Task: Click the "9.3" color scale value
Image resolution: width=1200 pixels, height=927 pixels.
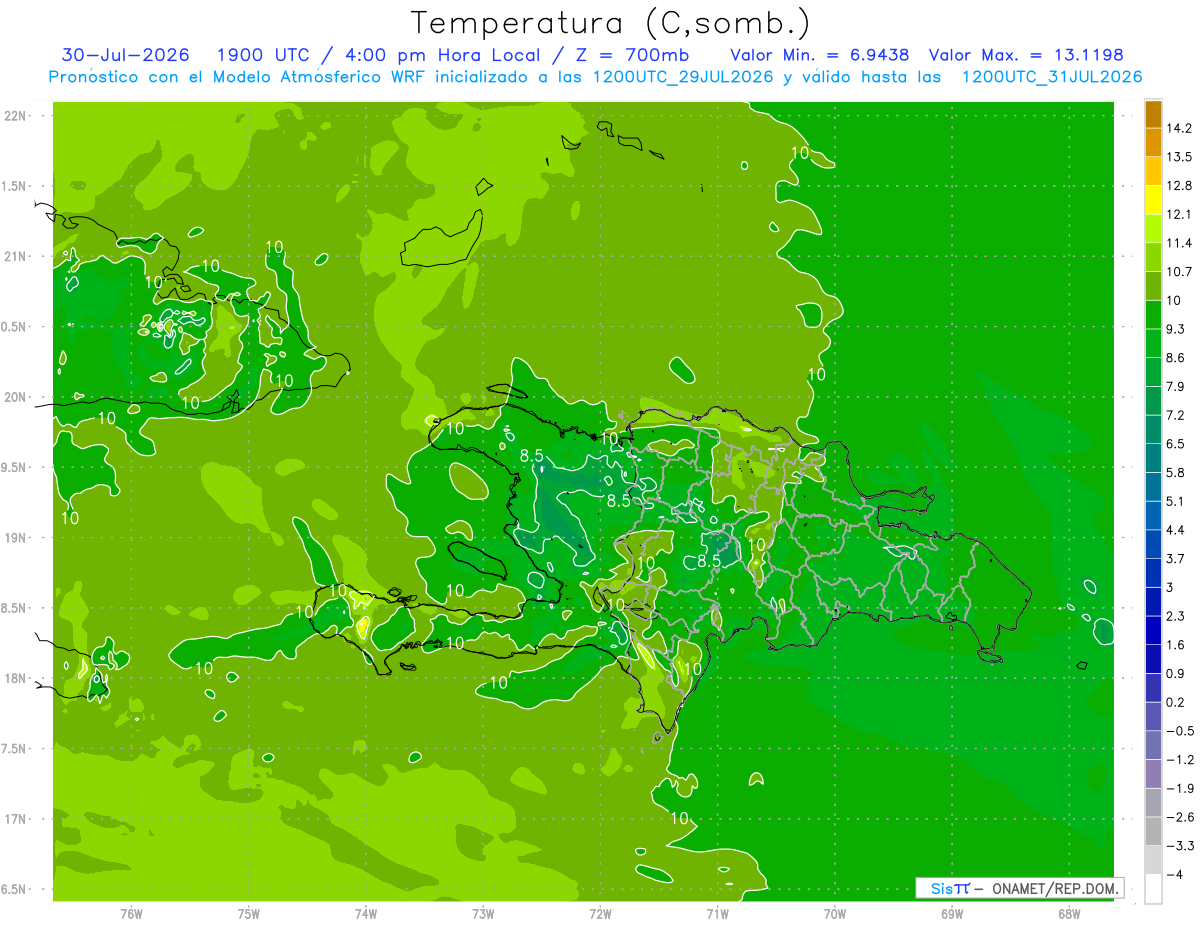Action: tap(1177, 329)
